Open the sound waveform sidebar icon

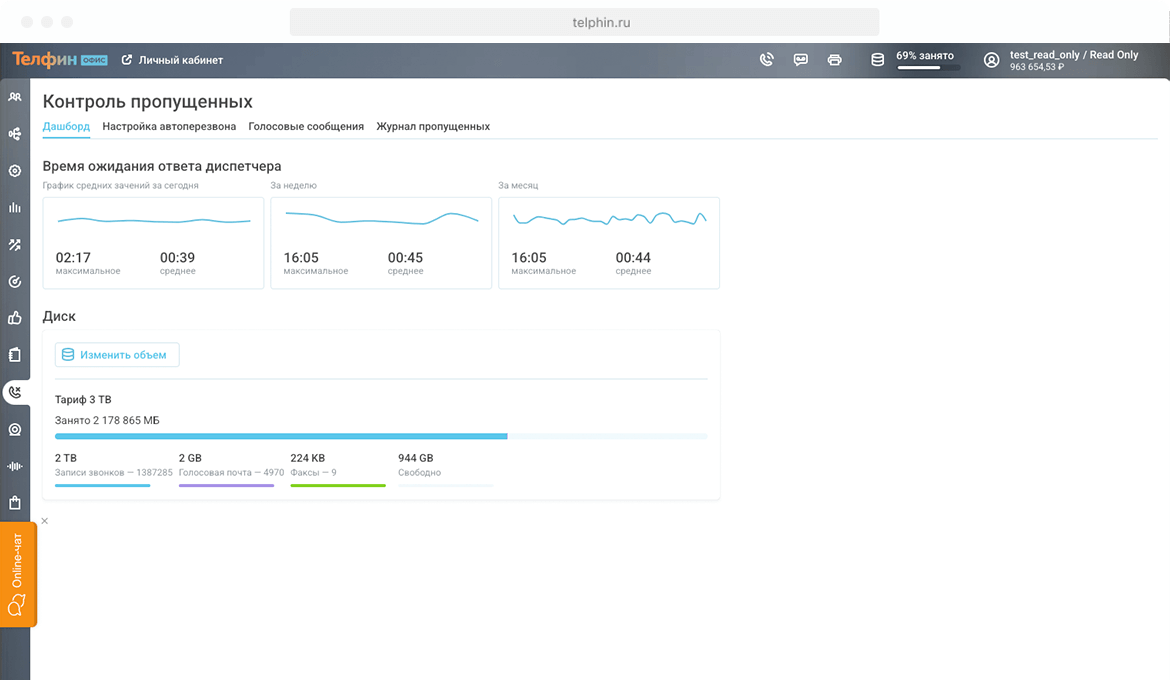15,466
